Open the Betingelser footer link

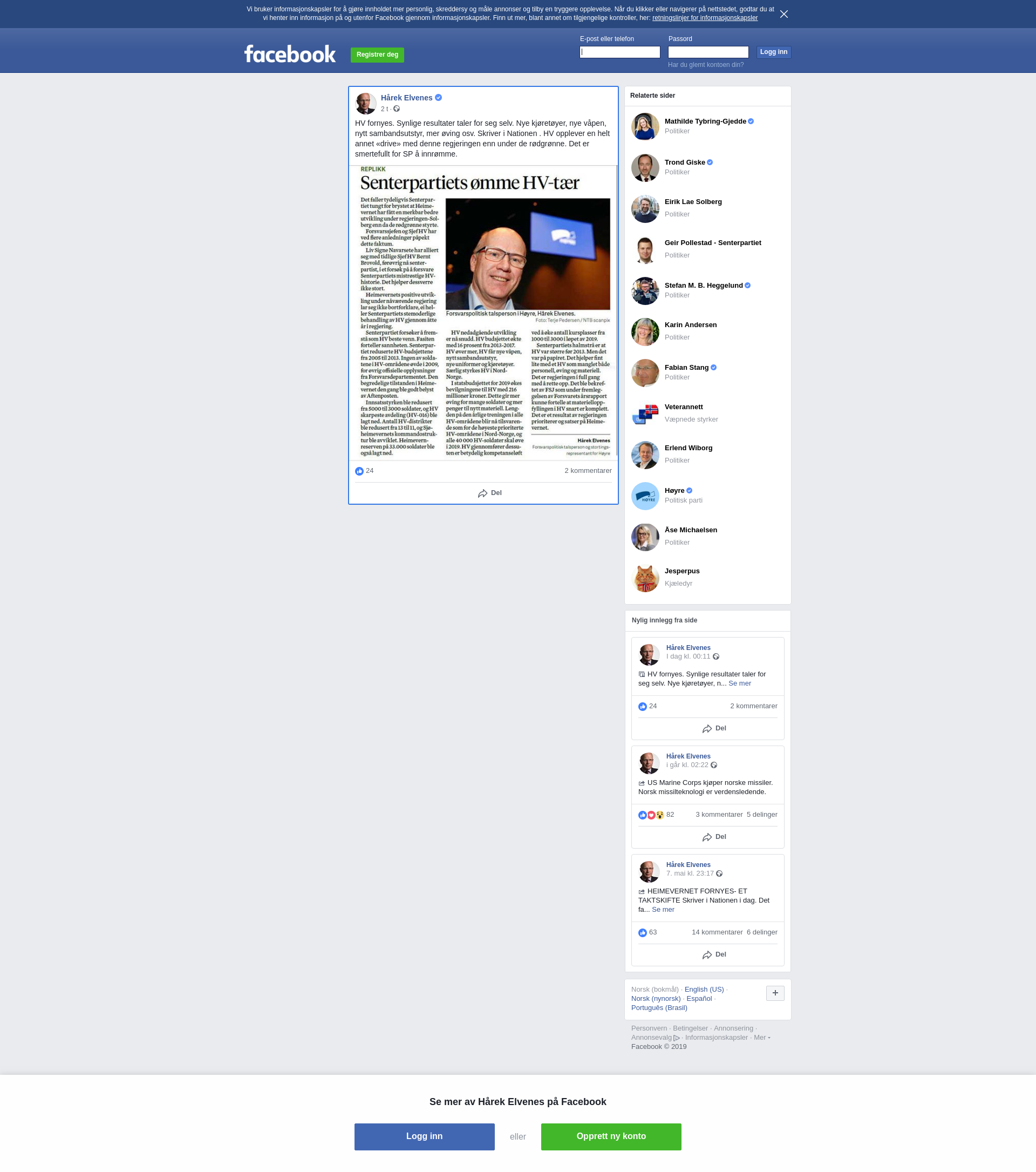[691, 1028]
